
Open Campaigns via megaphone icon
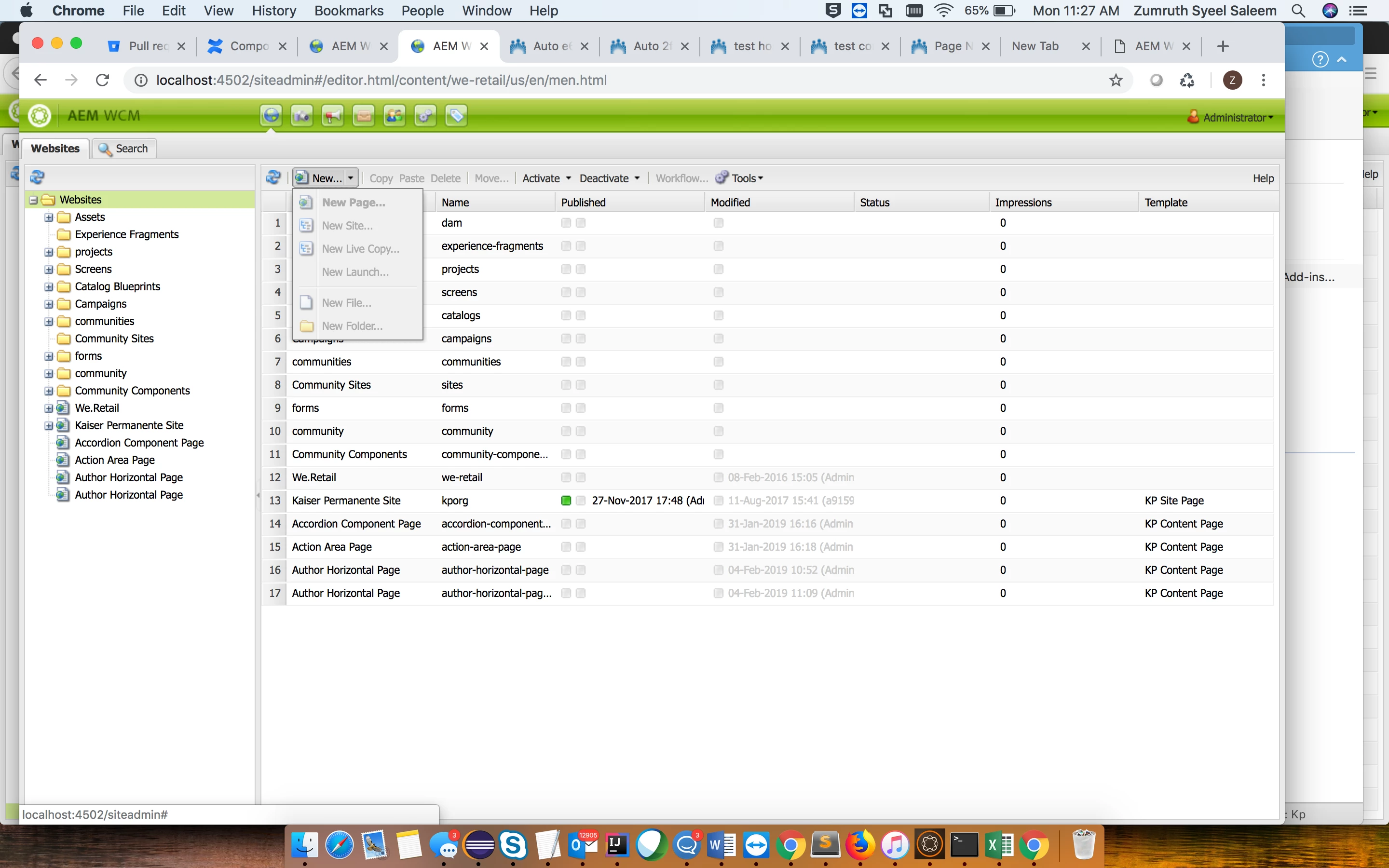coord(333,116)
